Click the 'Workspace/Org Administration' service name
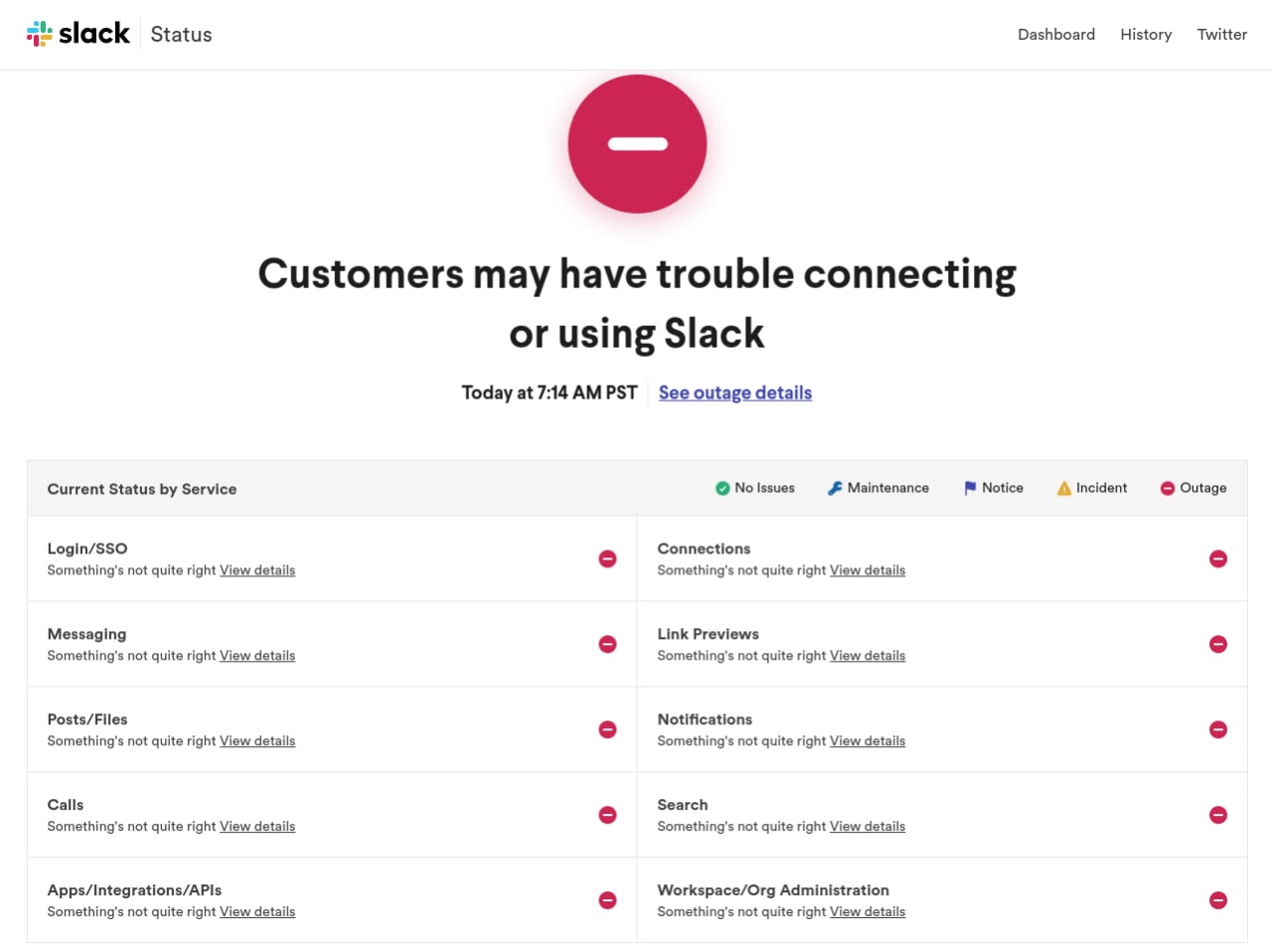The image size is (1272, 952). click(x=773, y=890)
